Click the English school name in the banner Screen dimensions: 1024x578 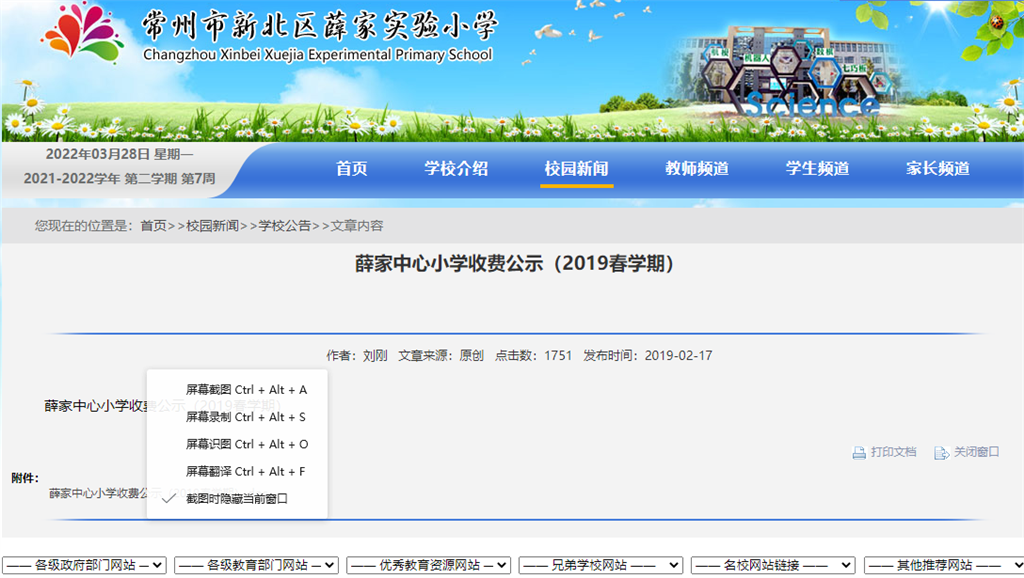pos(317,55)
